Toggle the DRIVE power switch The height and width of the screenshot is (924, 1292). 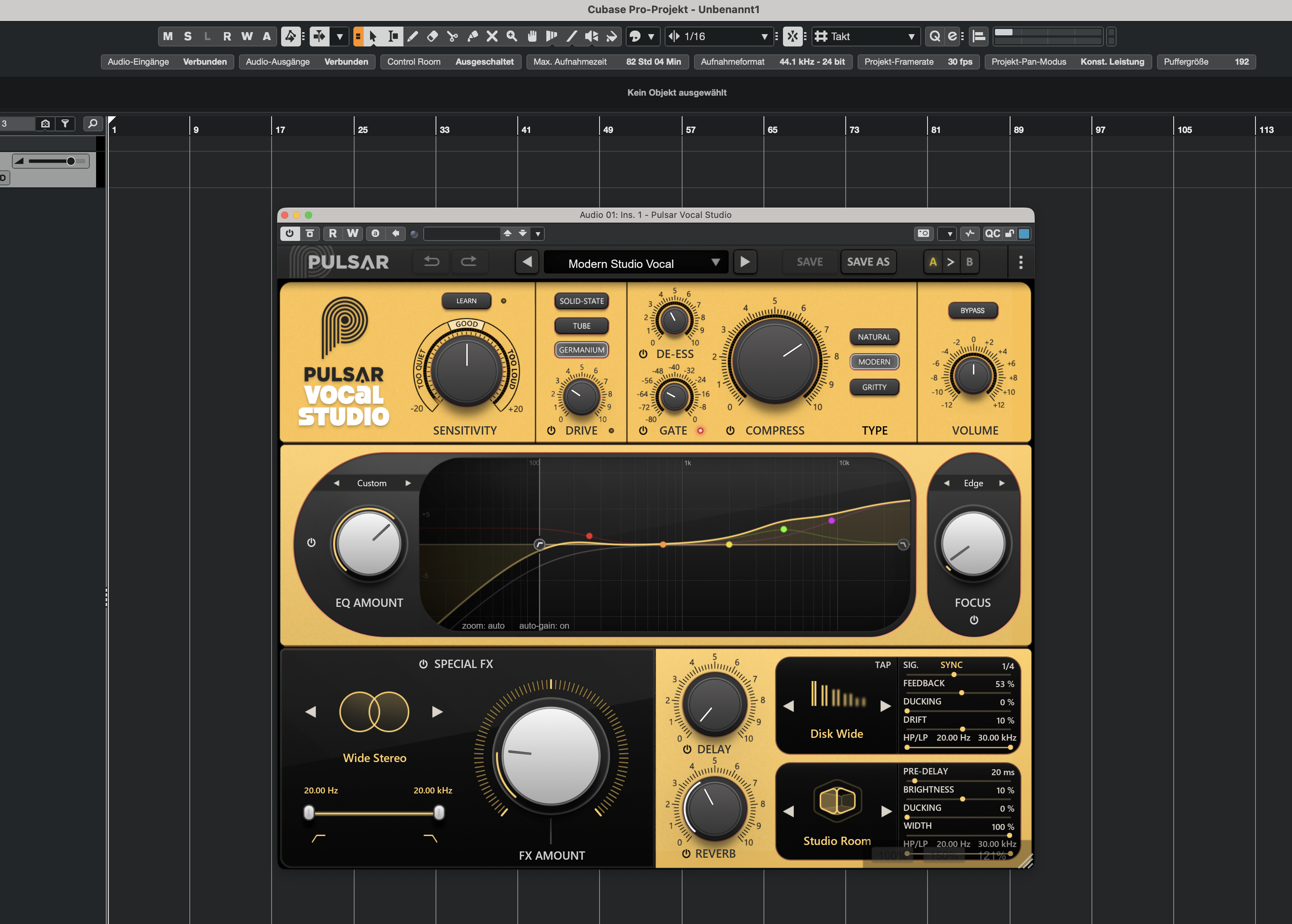[x=551, y=431]
